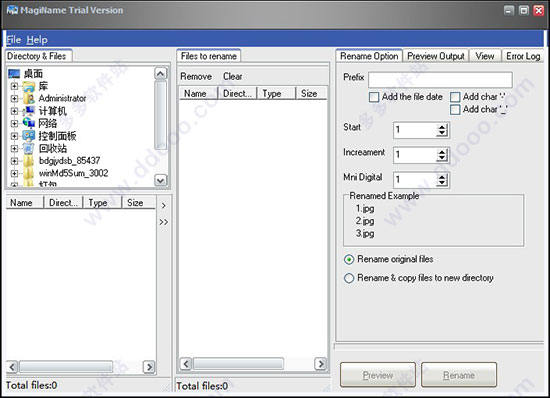
Task: Click the MagiName app icon in title bar
Action: click(12, 10)
